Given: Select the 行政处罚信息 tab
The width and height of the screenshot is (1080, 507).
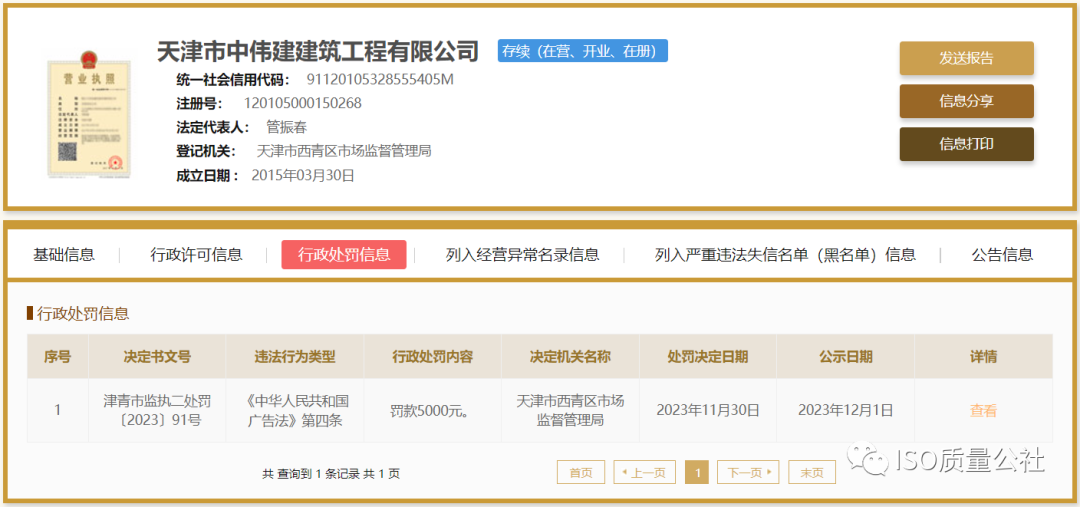Looking at the screenshot, I should (344, 254).
